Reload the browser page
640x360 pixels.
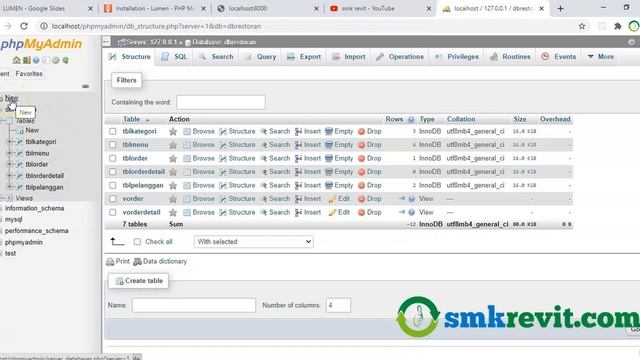tap(24, 26)
